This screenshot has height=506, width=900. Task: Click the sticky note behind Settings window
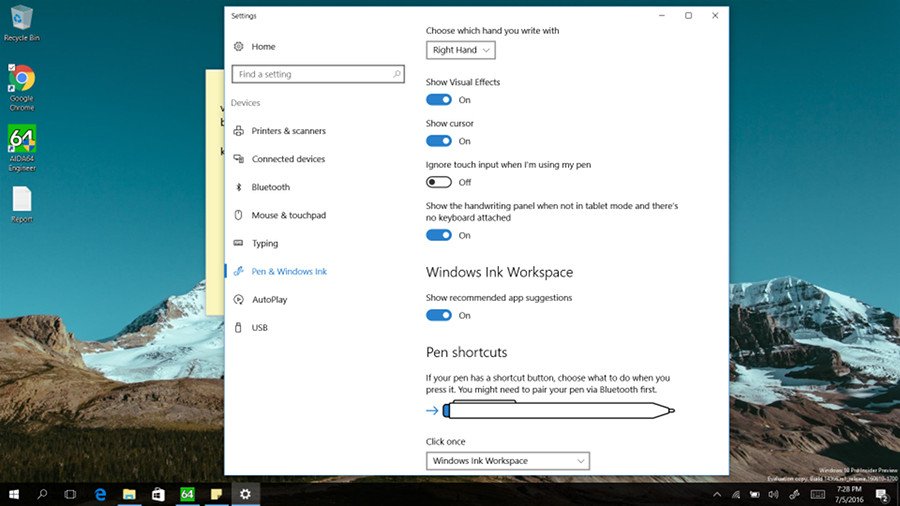pos(215,192)
